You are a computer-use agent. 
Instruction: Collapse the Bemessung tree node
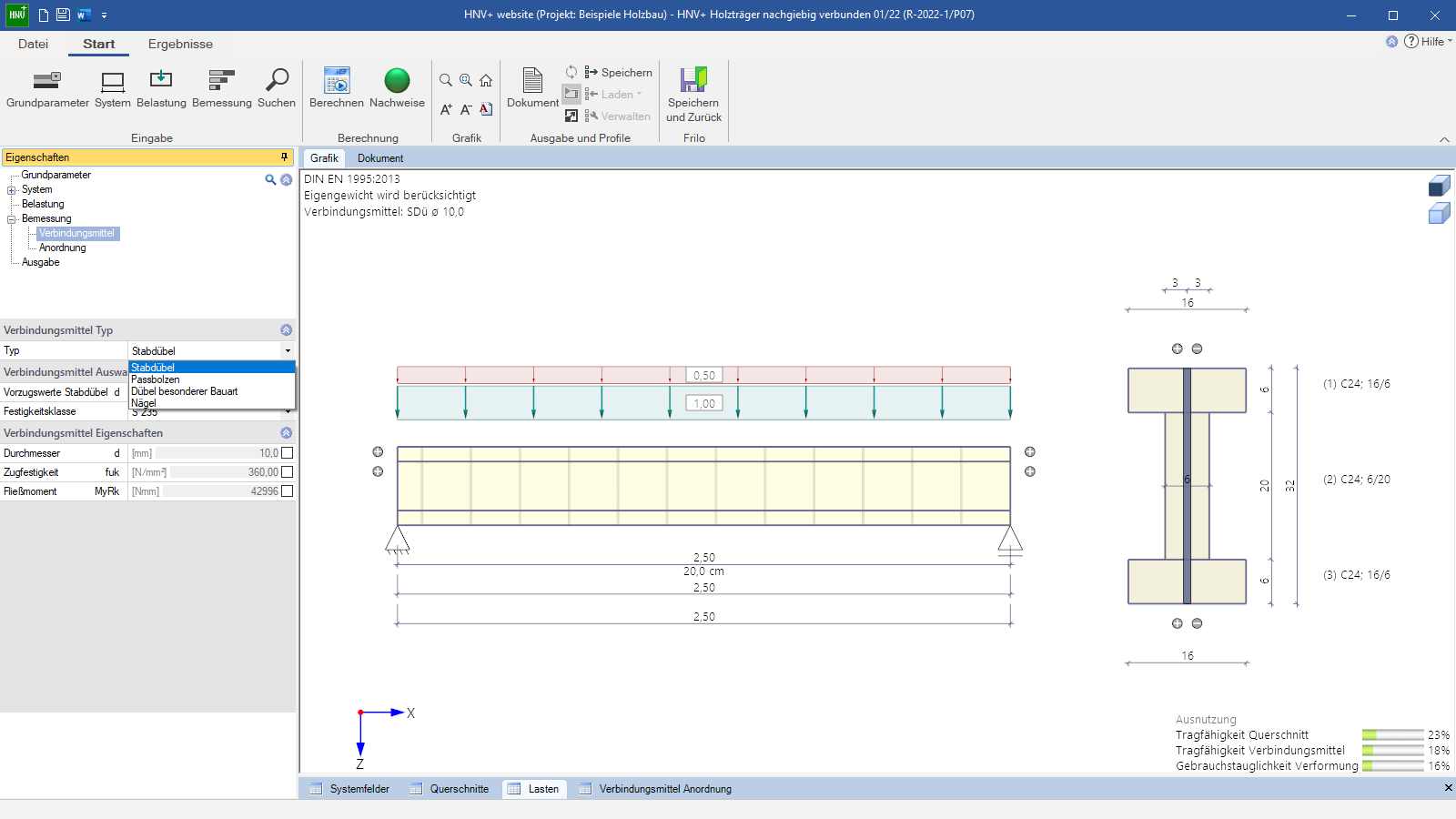(12, 219)
